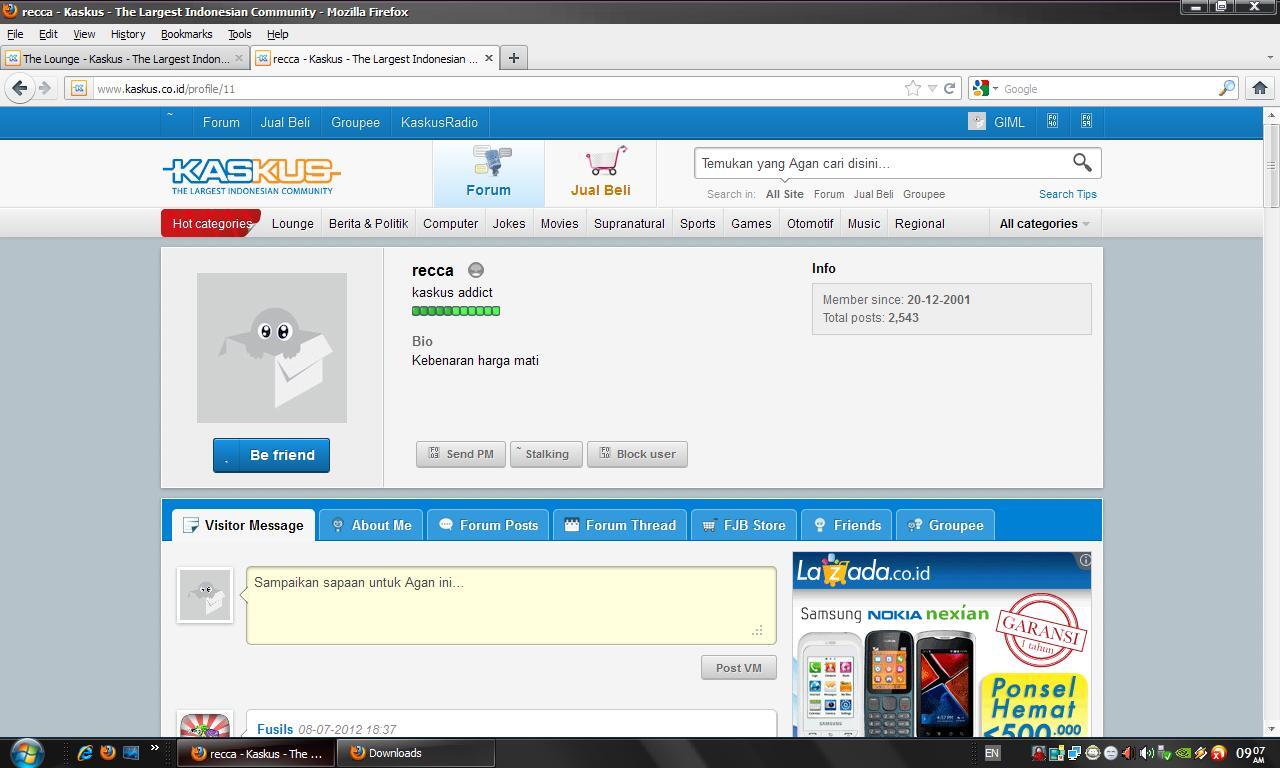Open the Windows Start menu

[26, 752]
